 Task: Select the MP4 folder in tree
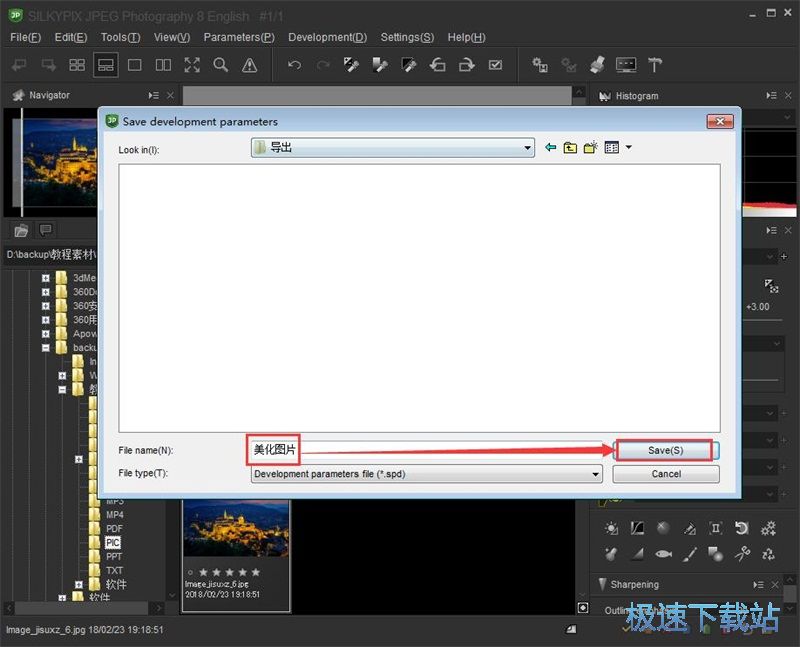(115, 515)
